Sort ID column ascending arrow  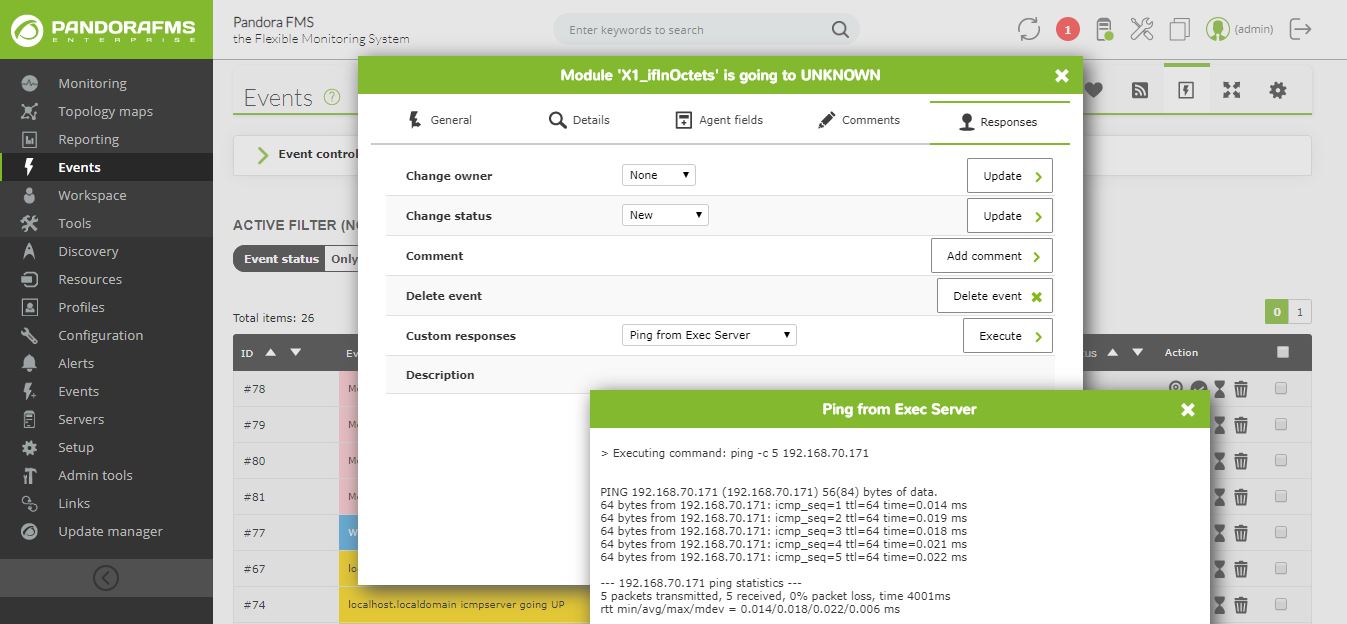271,352
